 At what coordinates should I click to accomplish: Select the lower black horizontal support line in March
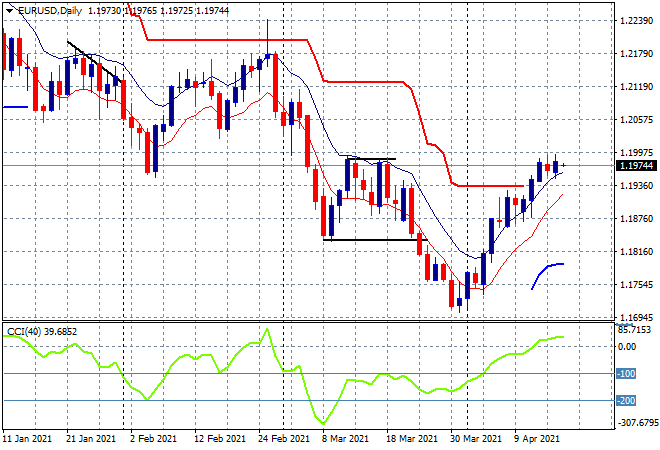(375, 240)
